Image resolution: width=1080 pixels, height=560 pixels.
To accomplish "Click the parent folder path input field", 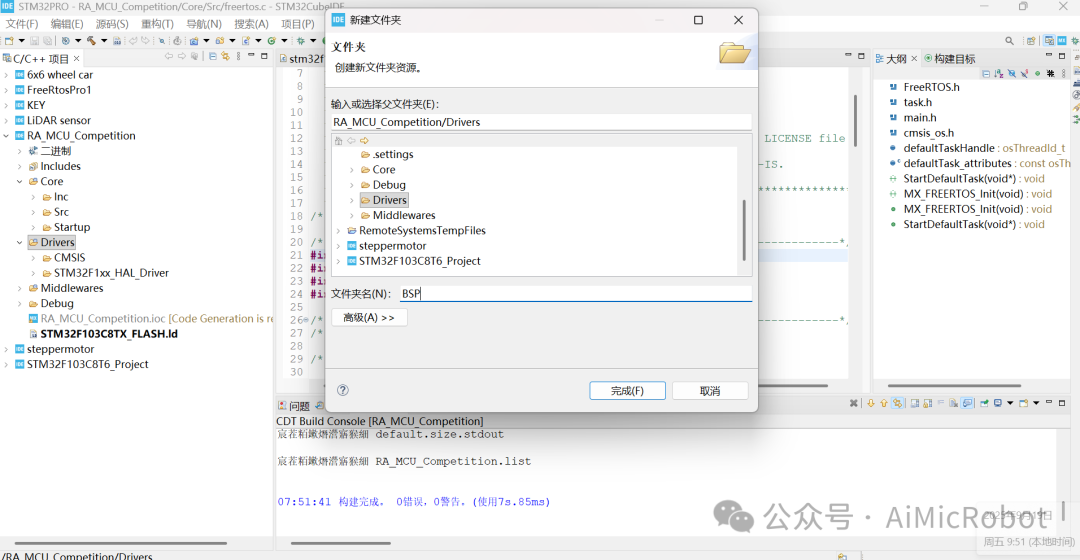I will (x=541, y=122).
